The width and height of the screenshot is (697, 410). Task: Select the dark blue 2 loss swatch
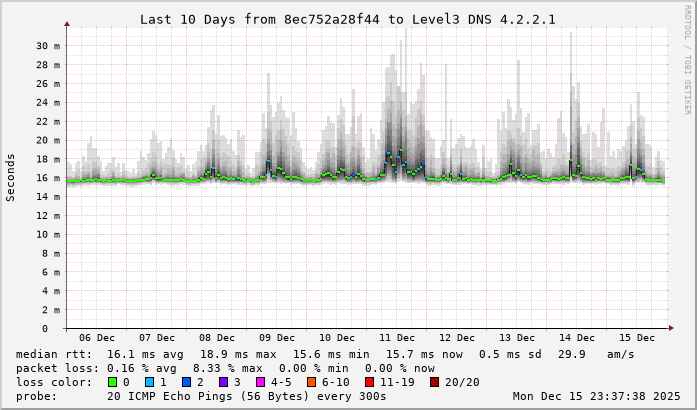pos(186,382)
